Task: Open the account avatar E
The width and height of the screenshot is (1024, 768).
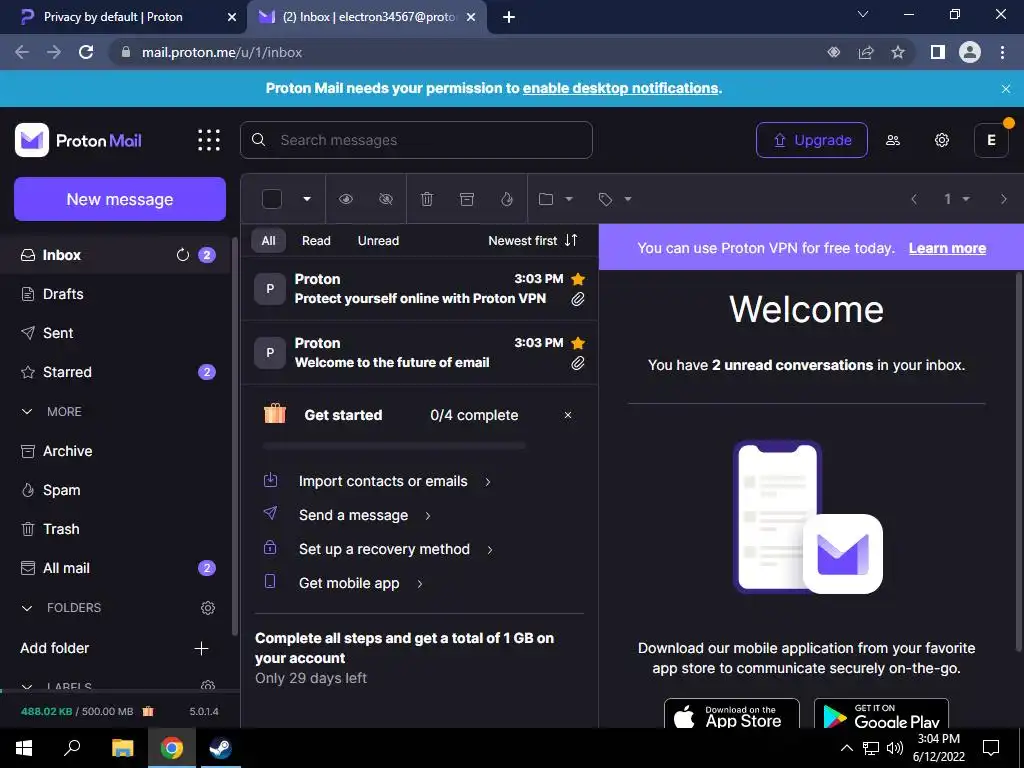Action: [991, 140]
